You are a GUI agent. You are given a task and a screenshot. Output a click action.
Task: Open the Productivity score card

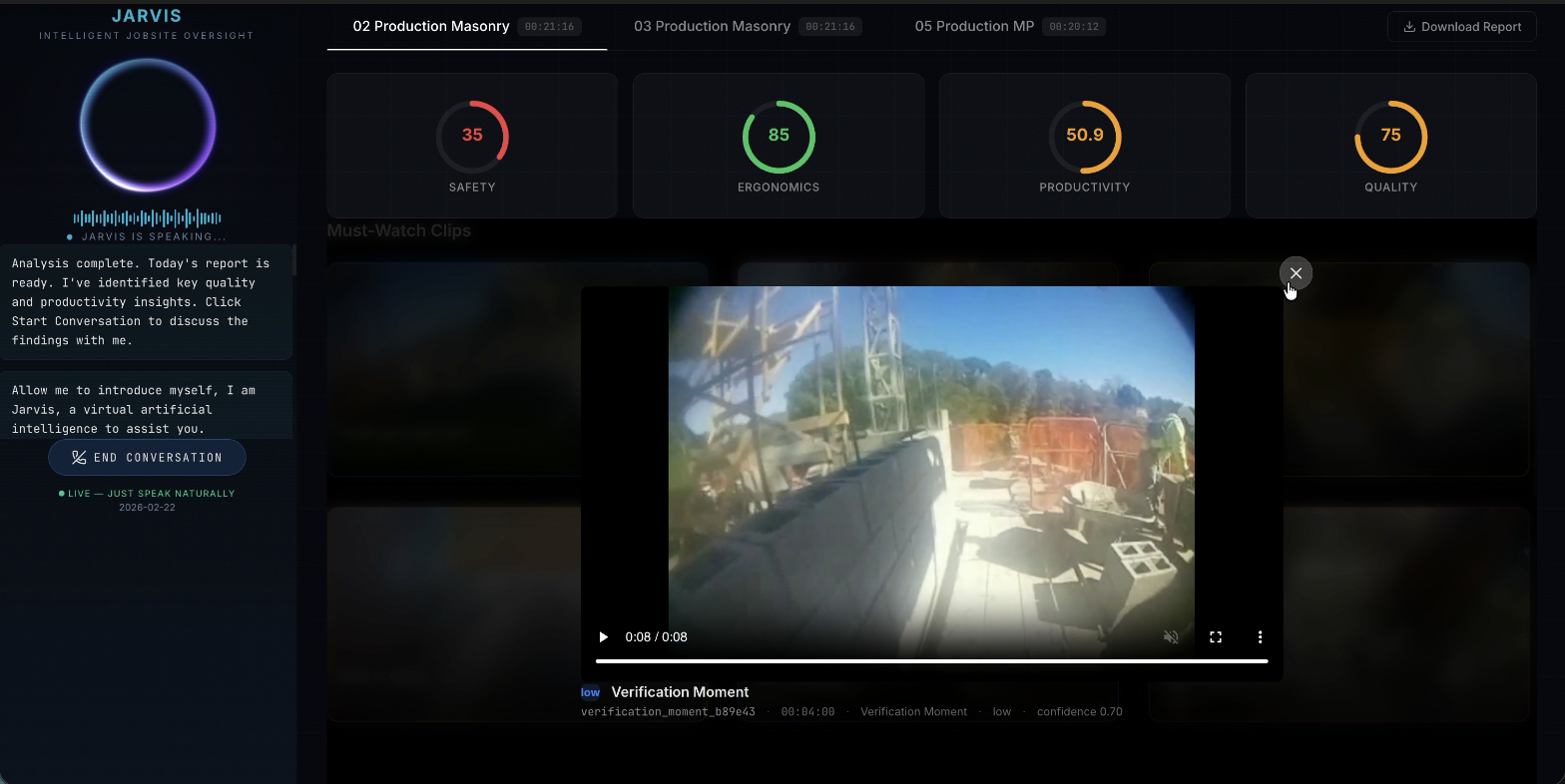tap(1085, 146)
